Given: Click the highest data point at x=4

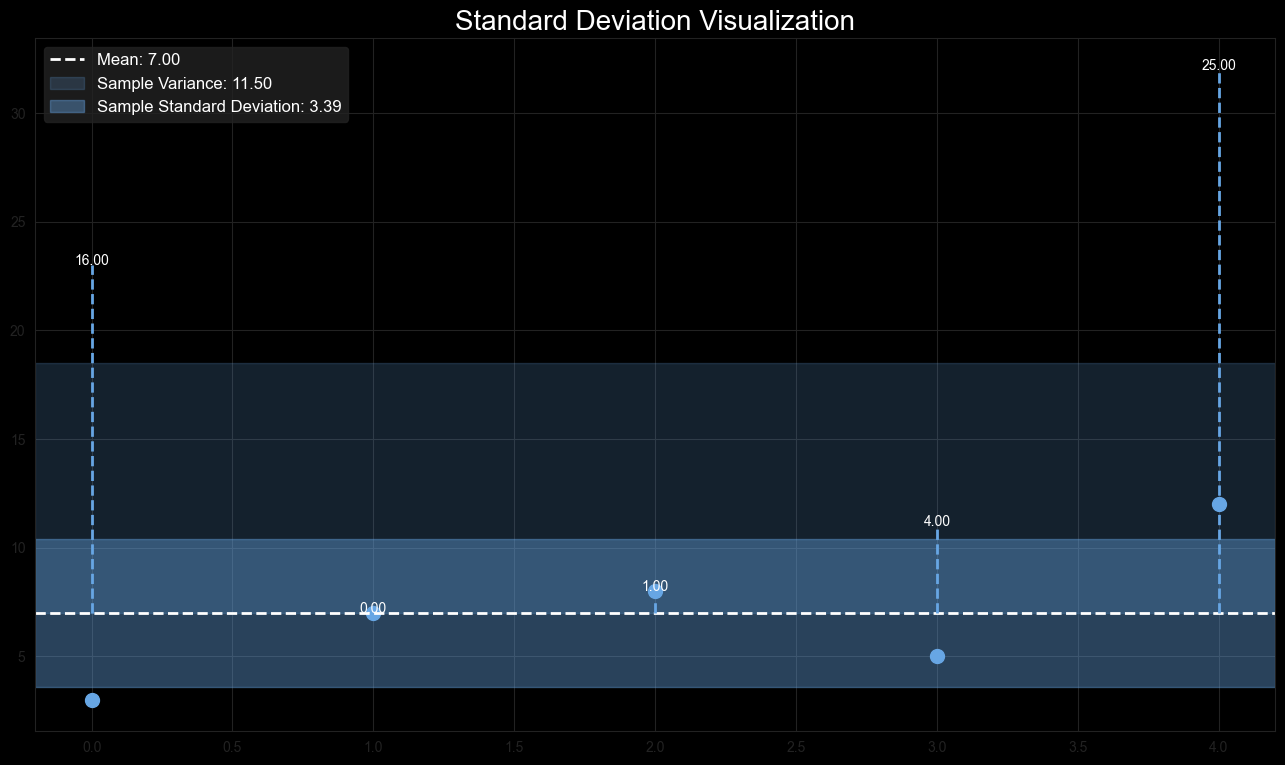Looking at the screenshot, I should point(1220,502).
